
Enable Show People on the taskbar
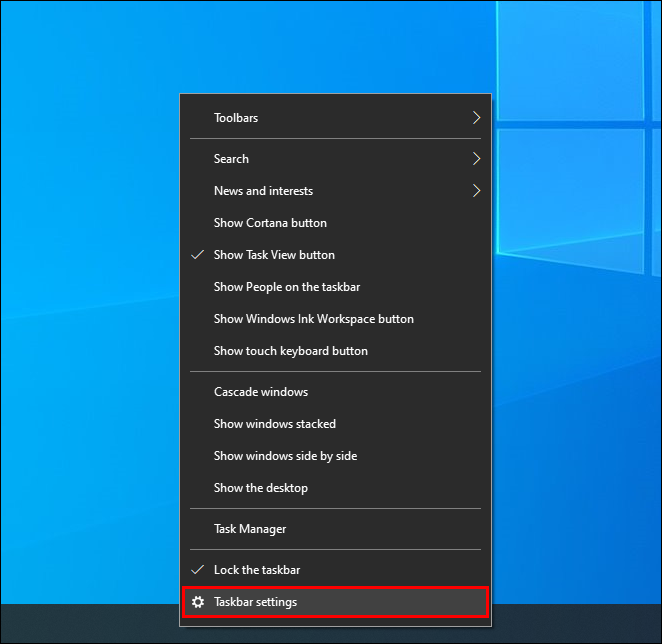(x=286, y=287)
